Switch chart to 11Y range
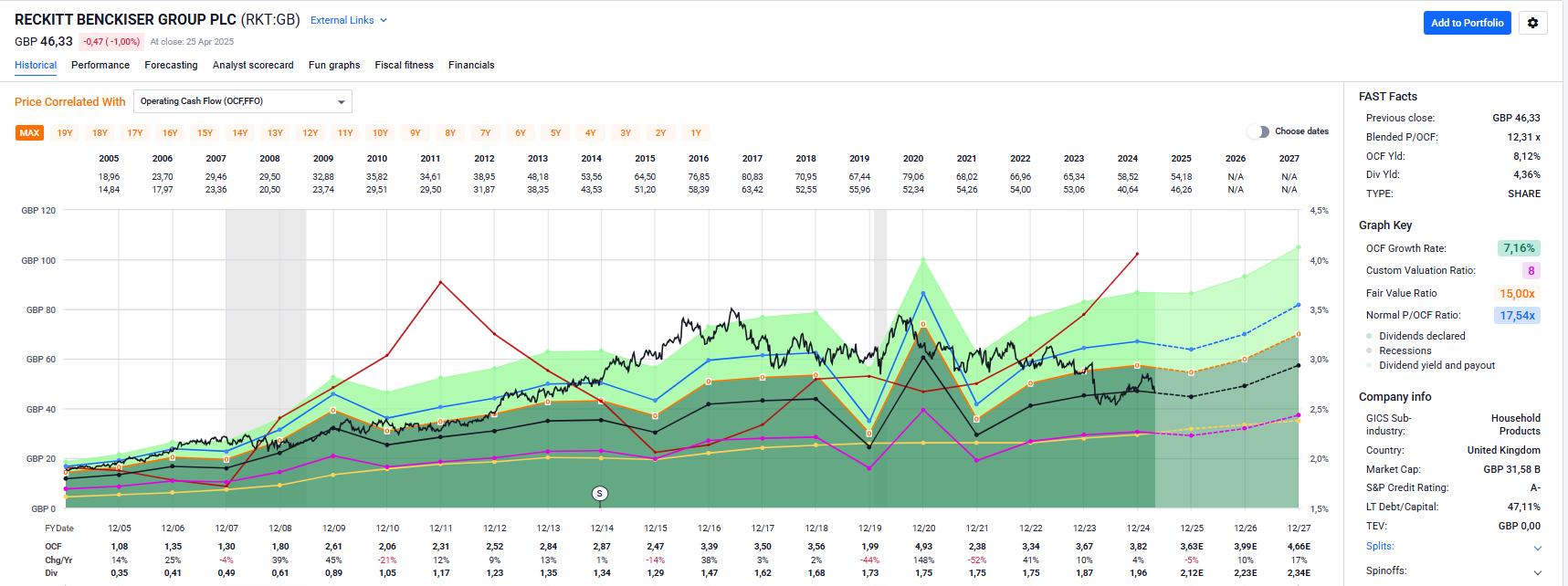 (x=345, y=133)
